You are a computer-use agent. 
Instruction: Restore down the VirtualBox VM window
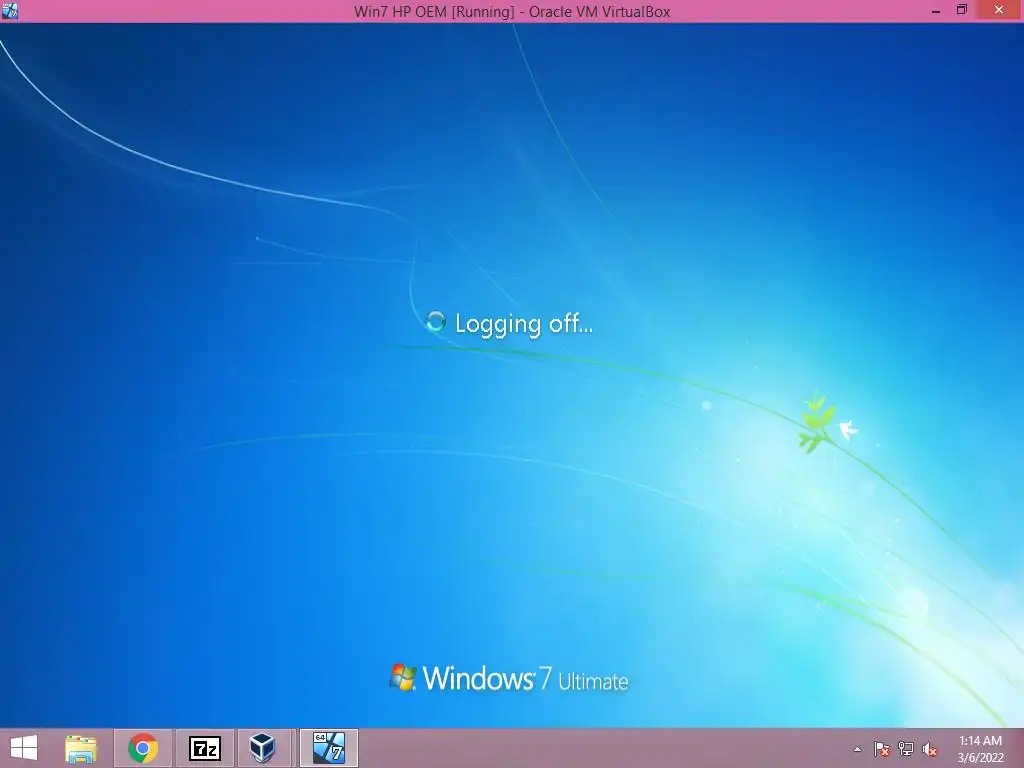click(961, 10)
